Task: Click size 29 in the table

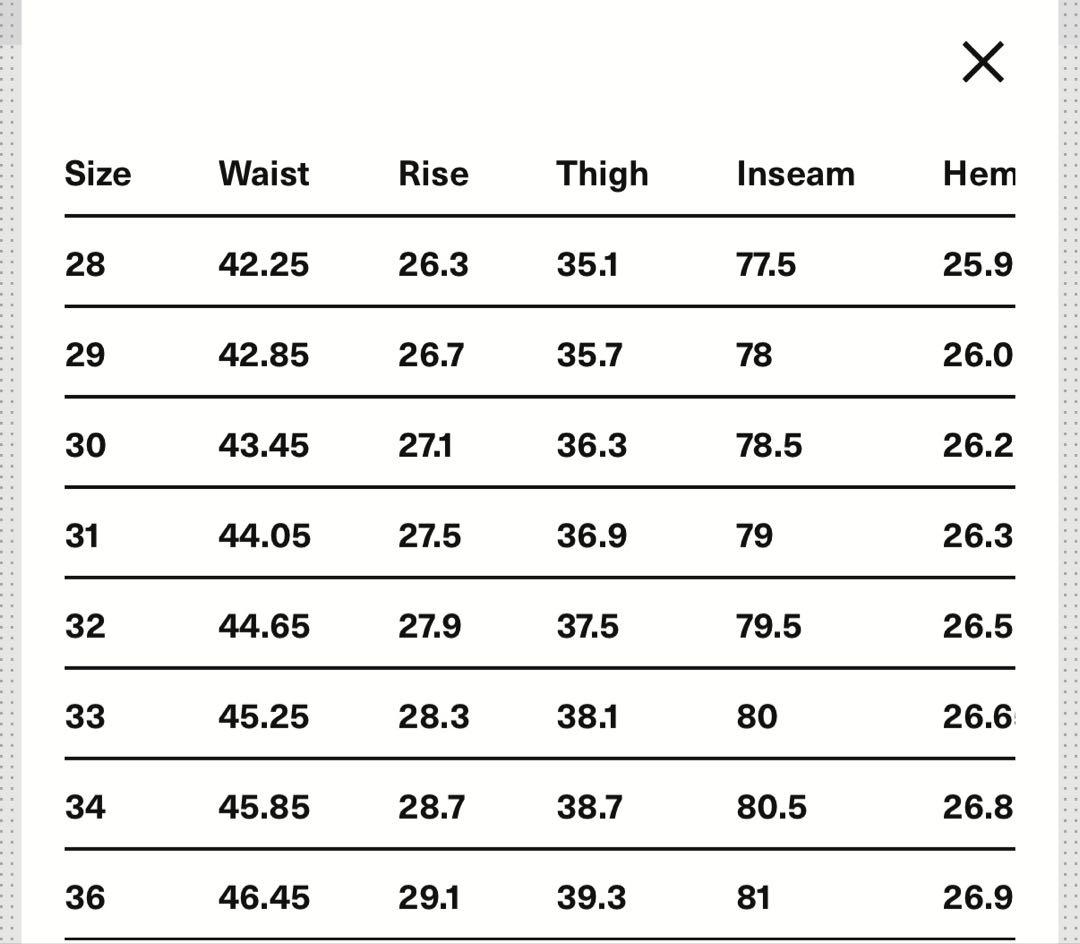Action: point(85,355)
